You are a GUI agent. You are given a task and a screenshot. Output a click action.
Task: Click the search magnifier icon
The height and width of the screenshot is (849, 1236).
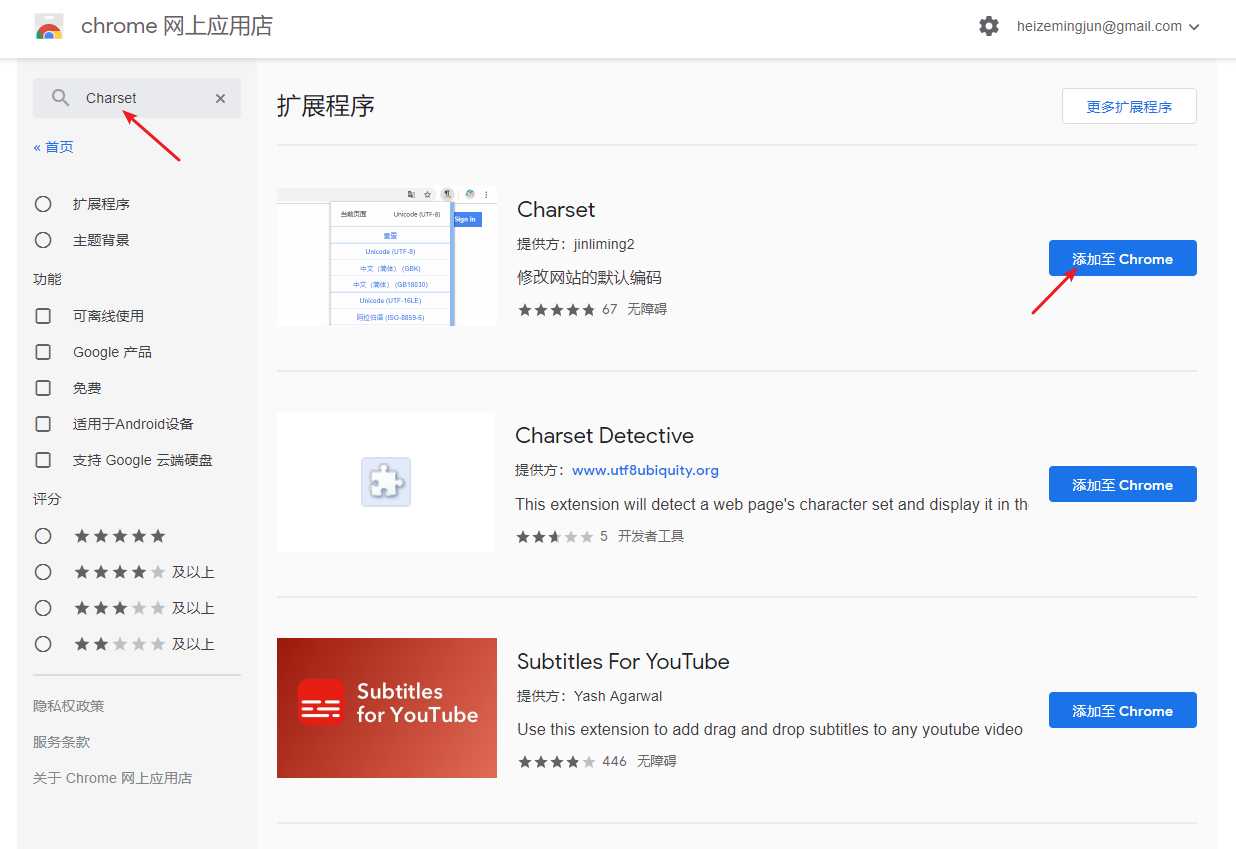pos(61,98)
